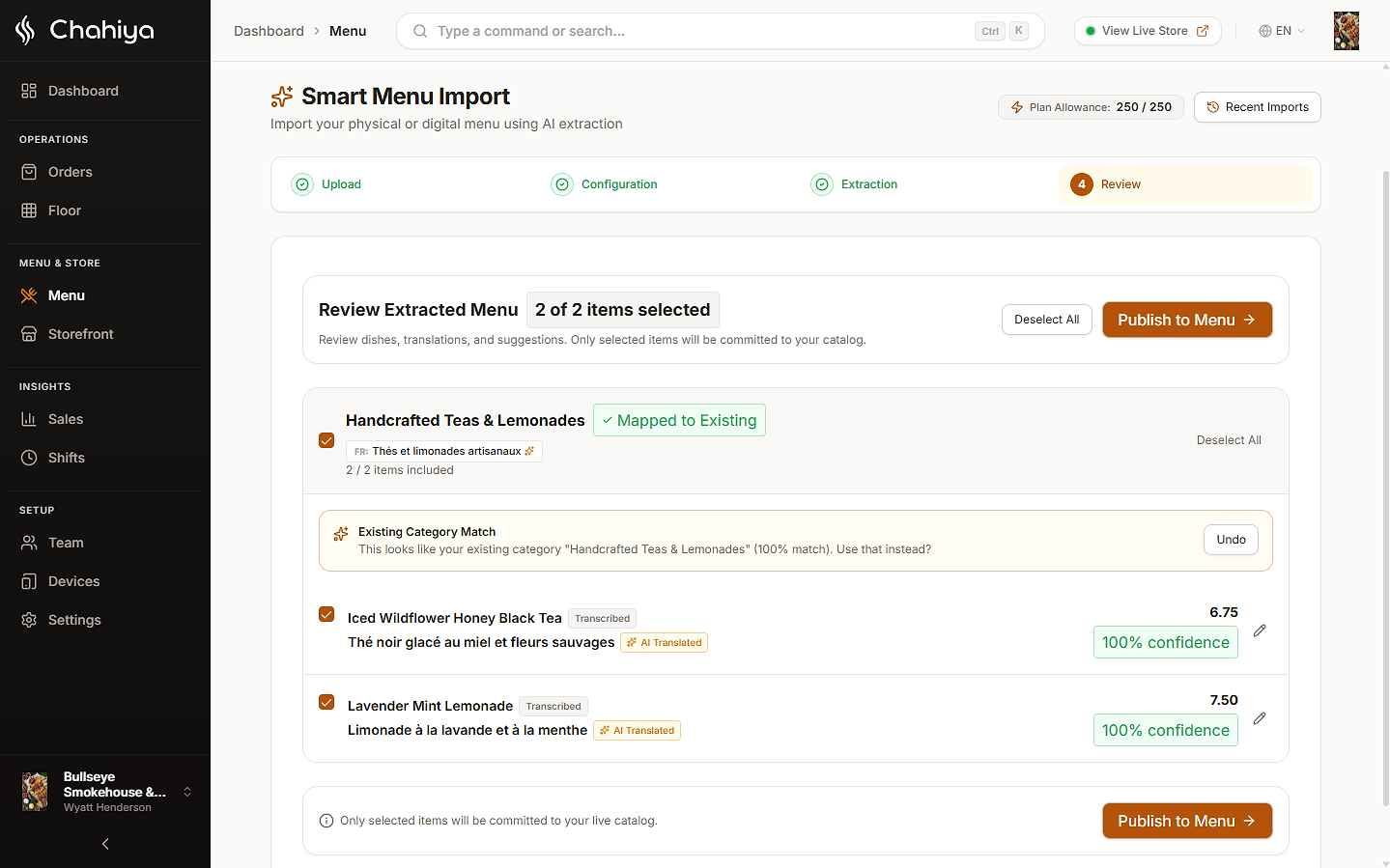Click the search magnifier icon
Viewport: 1390px width, 868px height.
[420, 31]
